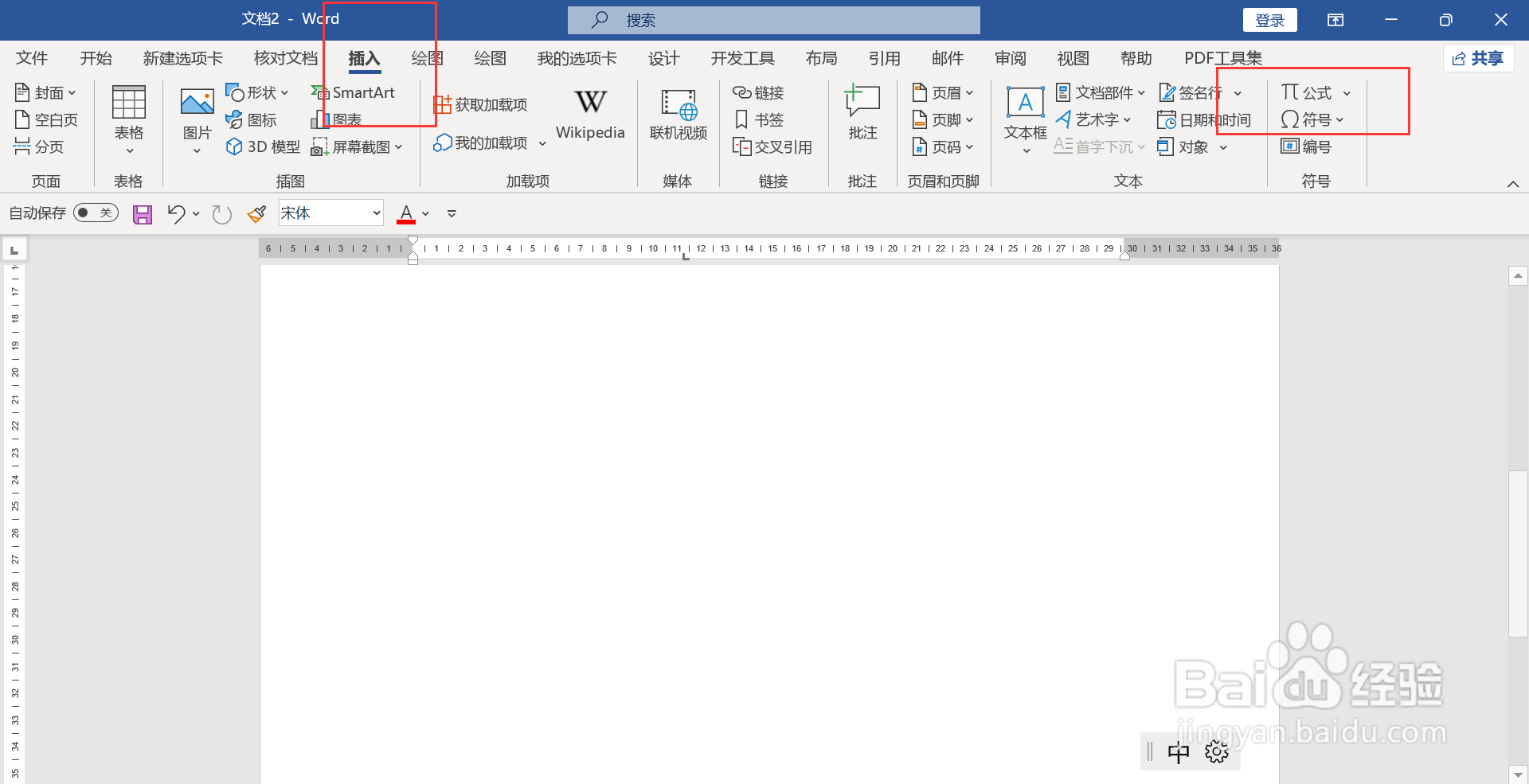
Task: Insert a page break with 分页
Action: (39, 146)
